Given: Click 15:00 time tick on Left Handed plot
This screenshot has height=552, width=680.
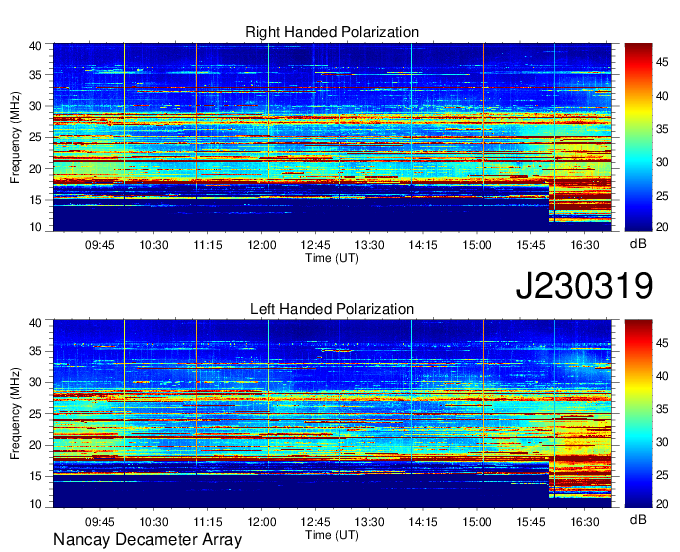Looking at the screenshot, I should (x=477, y=522).
